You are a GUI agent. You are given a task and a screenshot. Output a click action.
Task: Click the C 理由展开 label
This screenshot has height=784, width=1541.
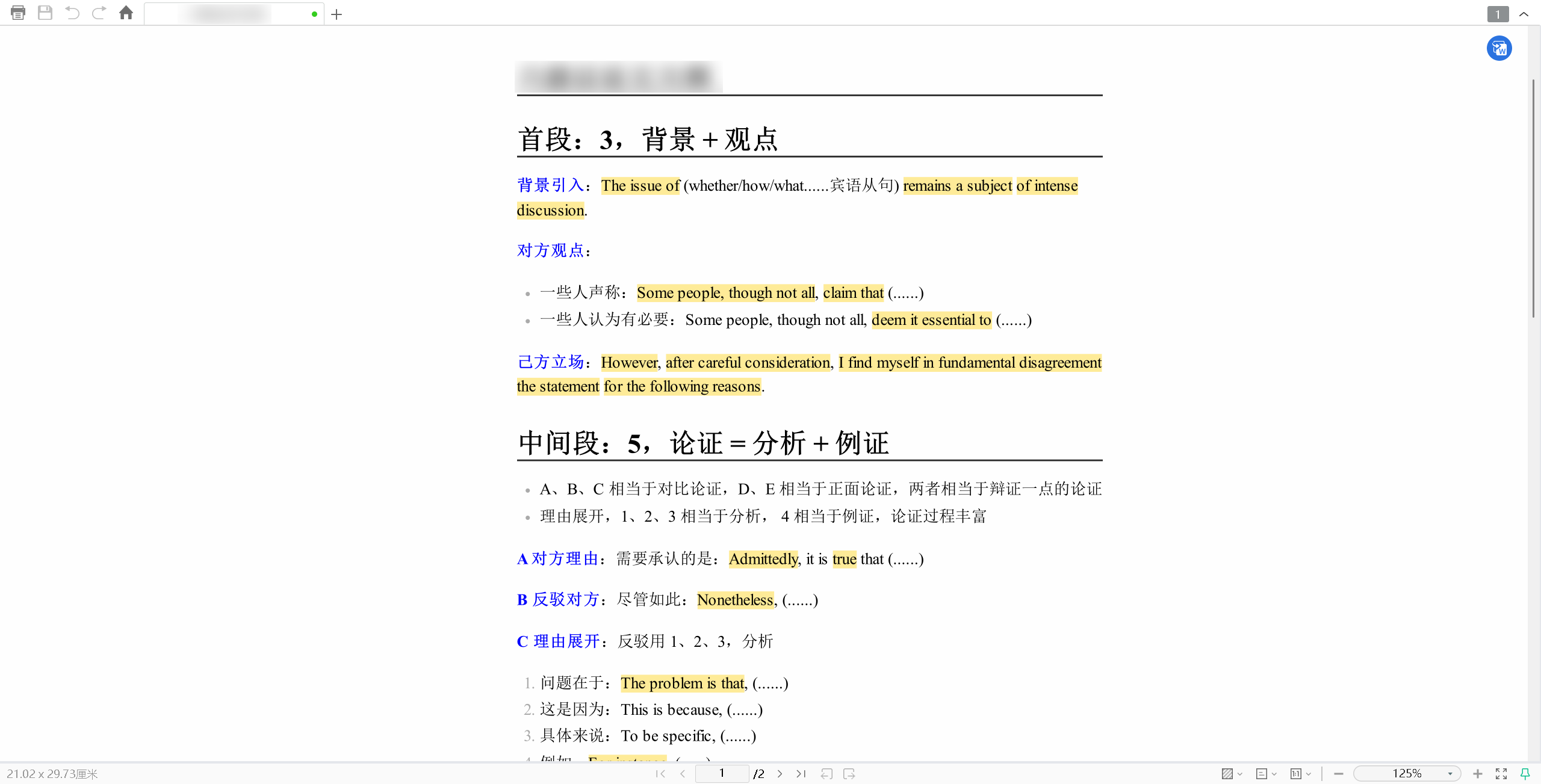(558, 641)
